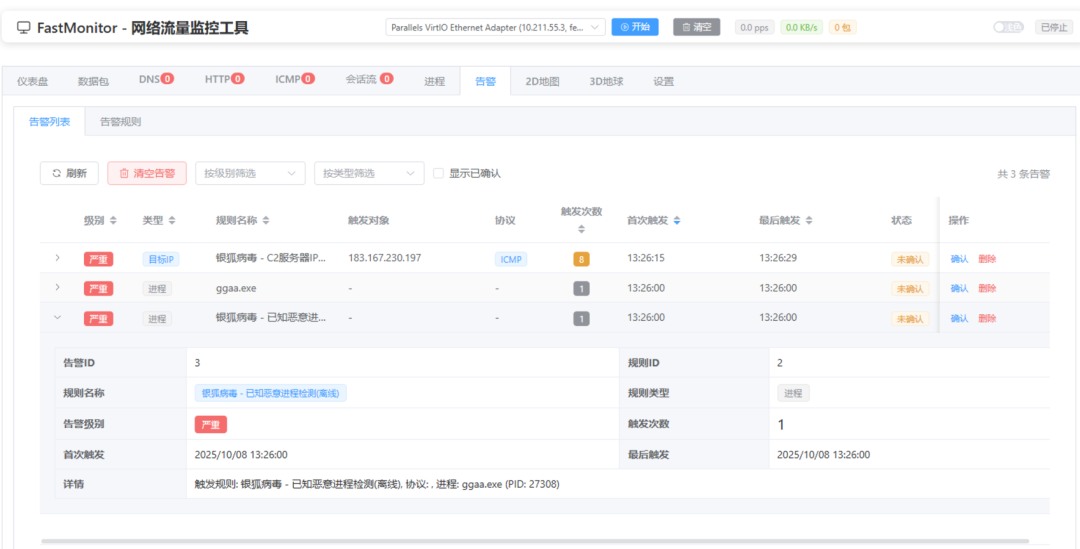
Task: Confirm the ICMP C2 server alert
Action: (x=959, y=259)
